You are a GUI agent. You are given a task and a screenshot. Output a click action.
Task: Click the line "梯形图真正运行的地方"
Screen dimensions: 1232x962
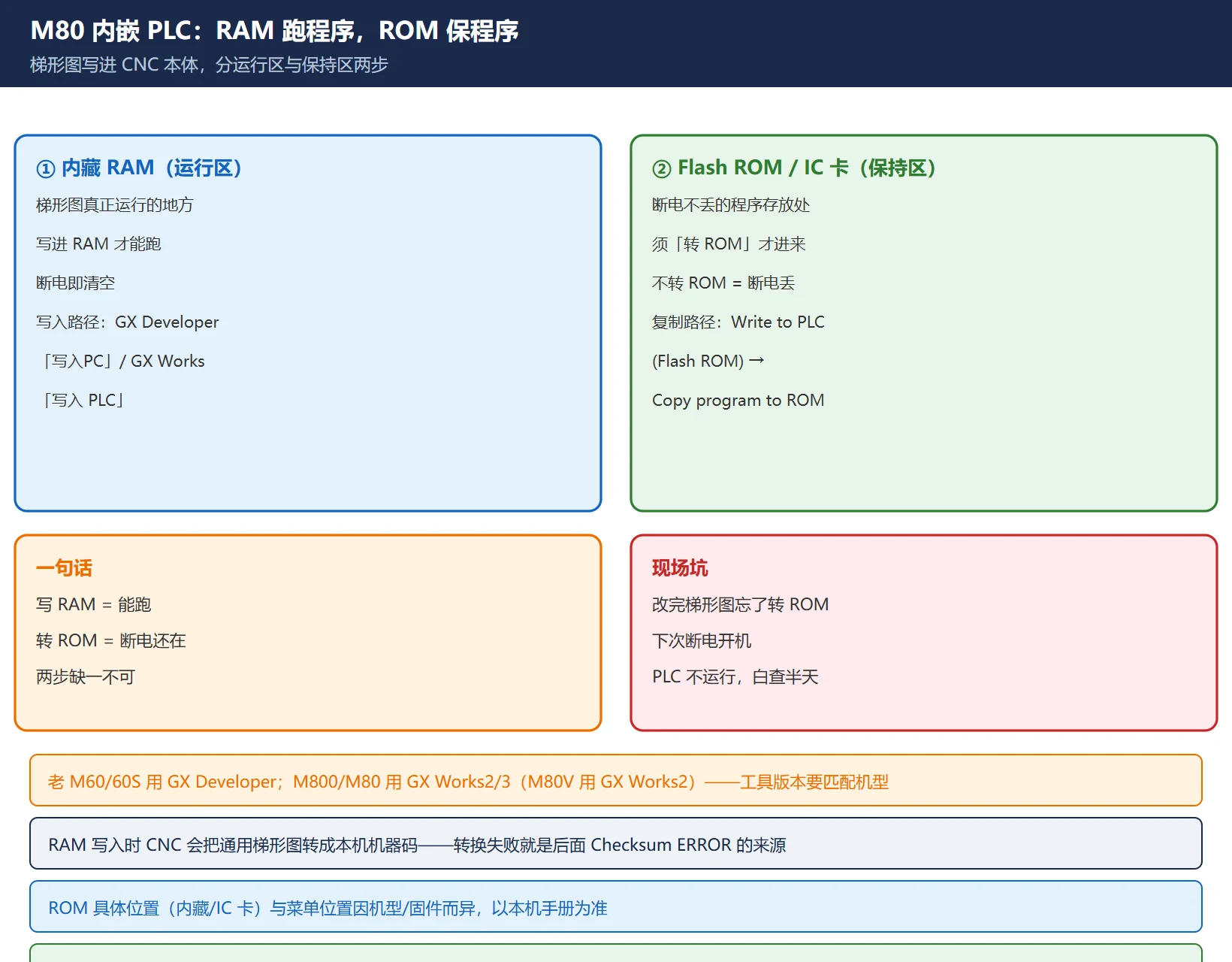(x=114, y=205)
